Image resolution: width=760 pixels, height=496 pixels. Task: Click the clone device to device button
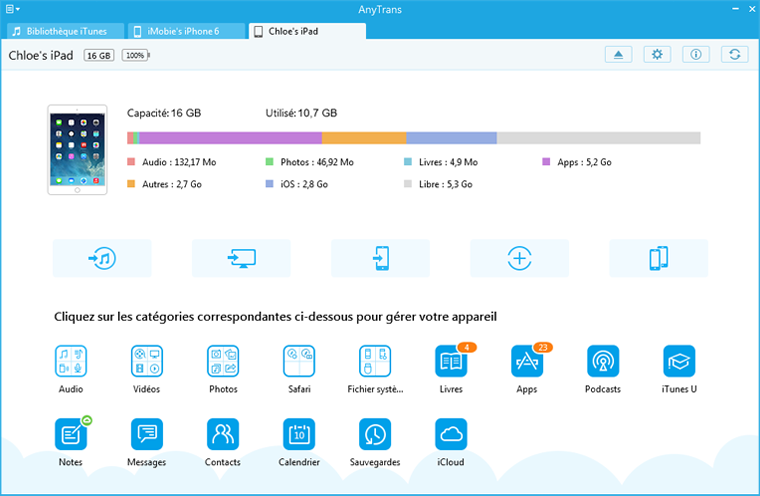659,258
